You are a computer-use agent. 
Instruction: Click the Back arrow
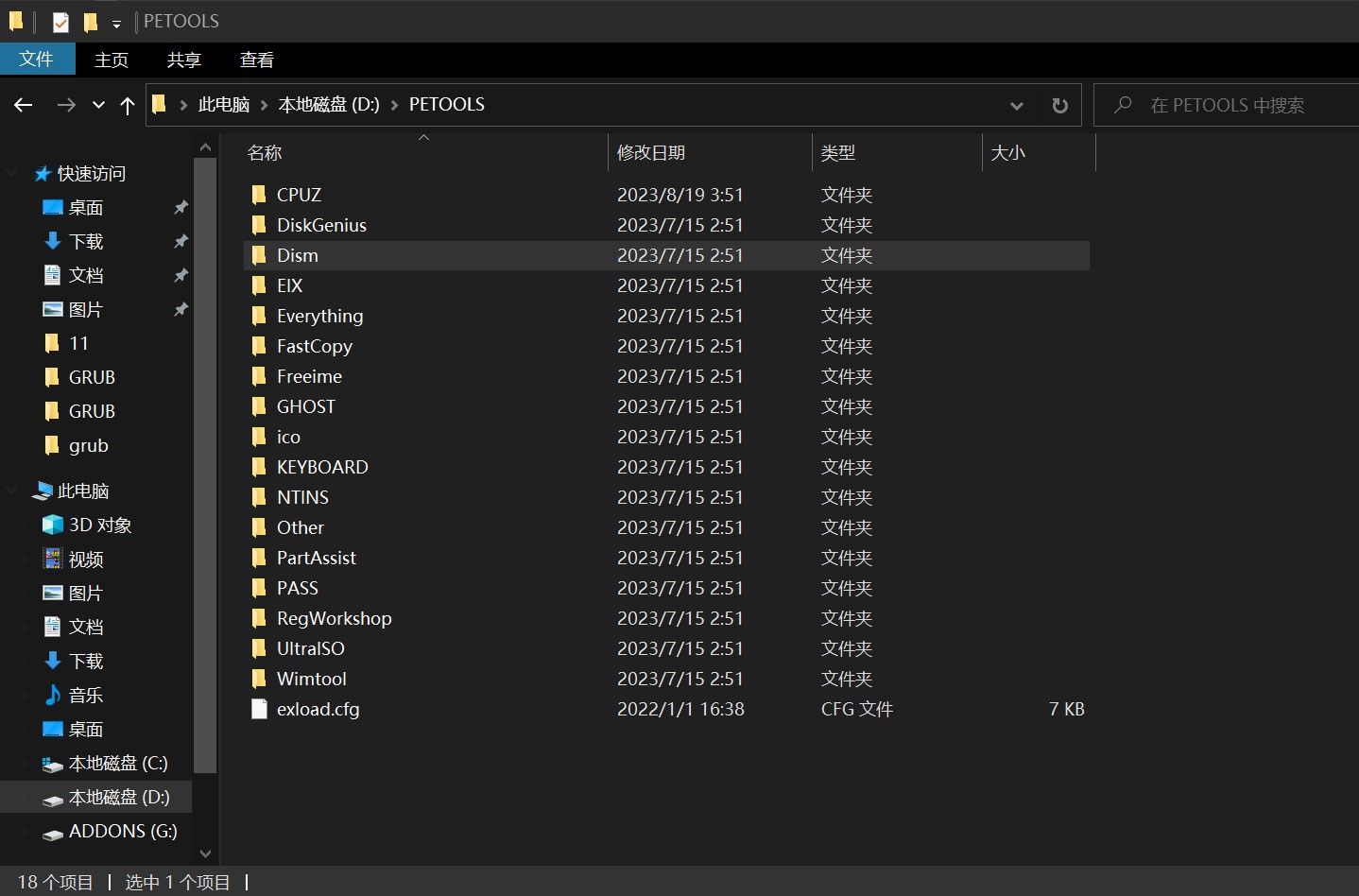point(24,105)
